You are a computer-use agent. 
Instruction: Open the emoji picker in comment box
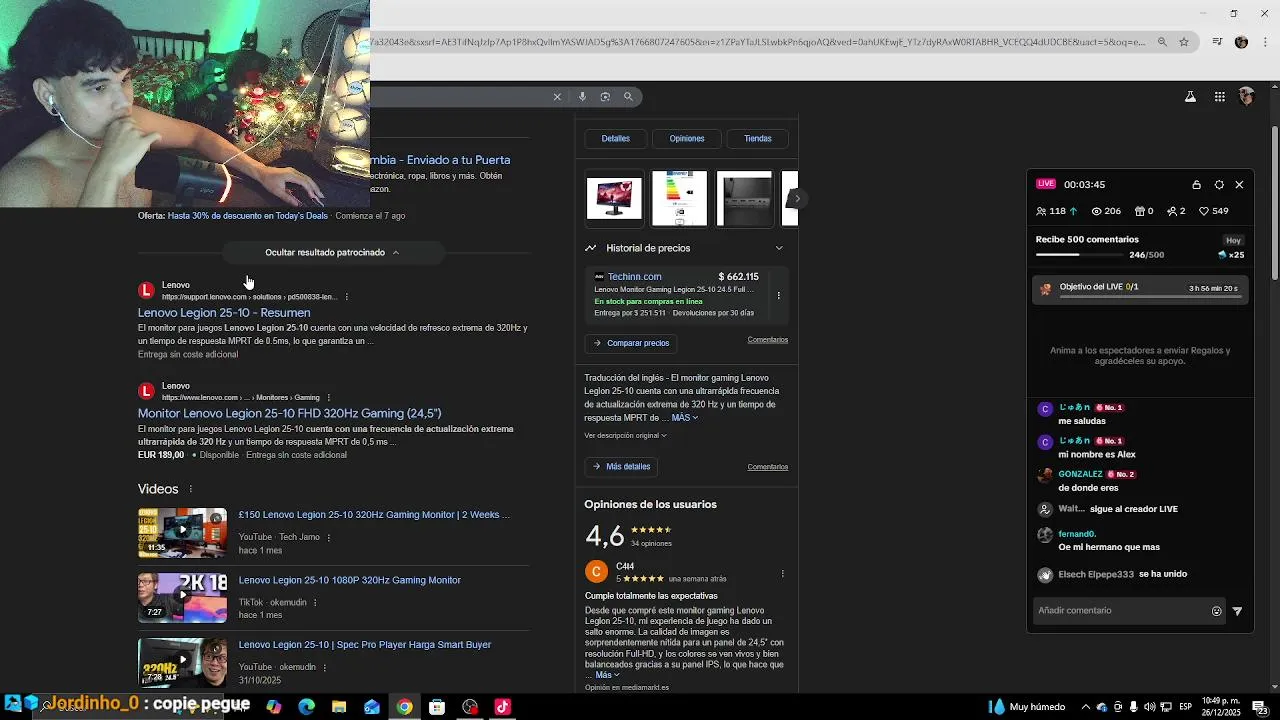(1216, 611)
